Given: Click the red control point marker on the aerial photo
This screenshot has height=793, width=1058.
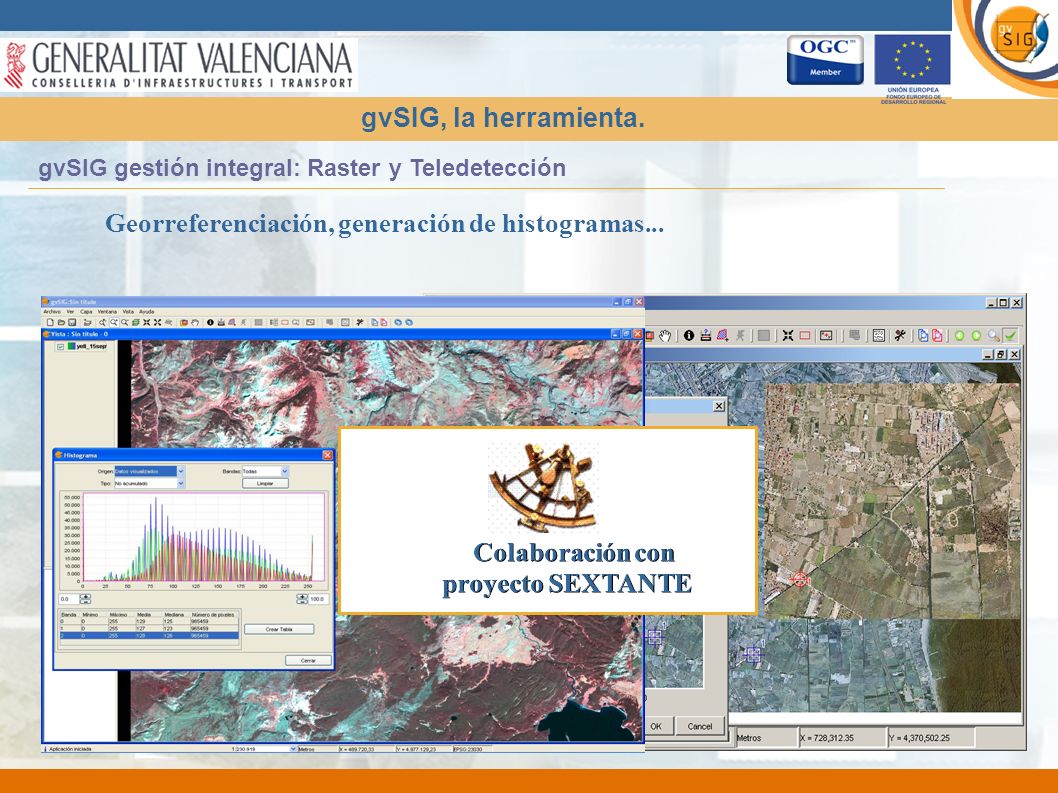Looking at the screenshot, I should 800,580.
